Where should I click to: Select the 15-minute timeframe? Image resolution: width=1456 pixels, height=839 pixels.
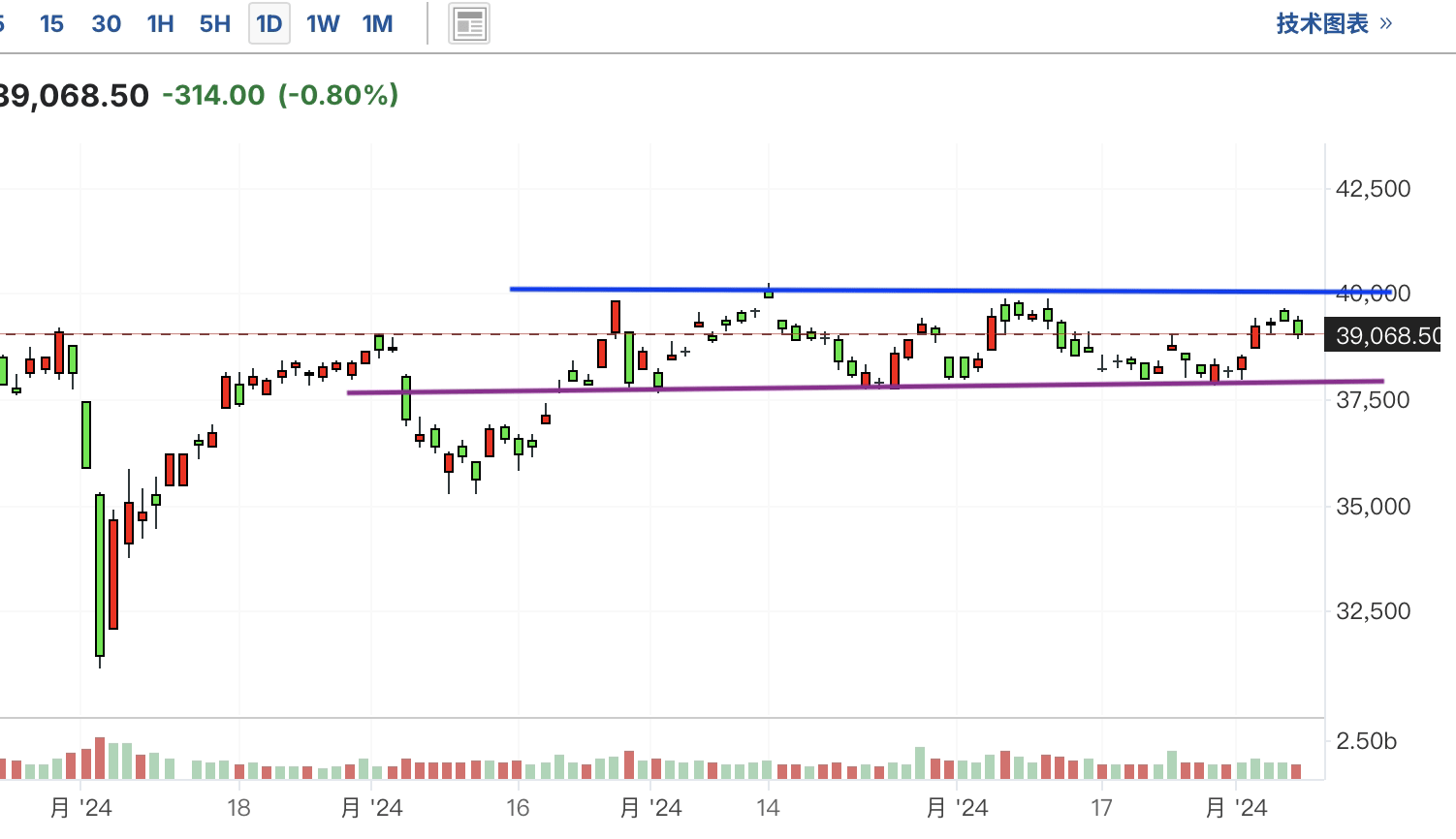coord(51,24)
